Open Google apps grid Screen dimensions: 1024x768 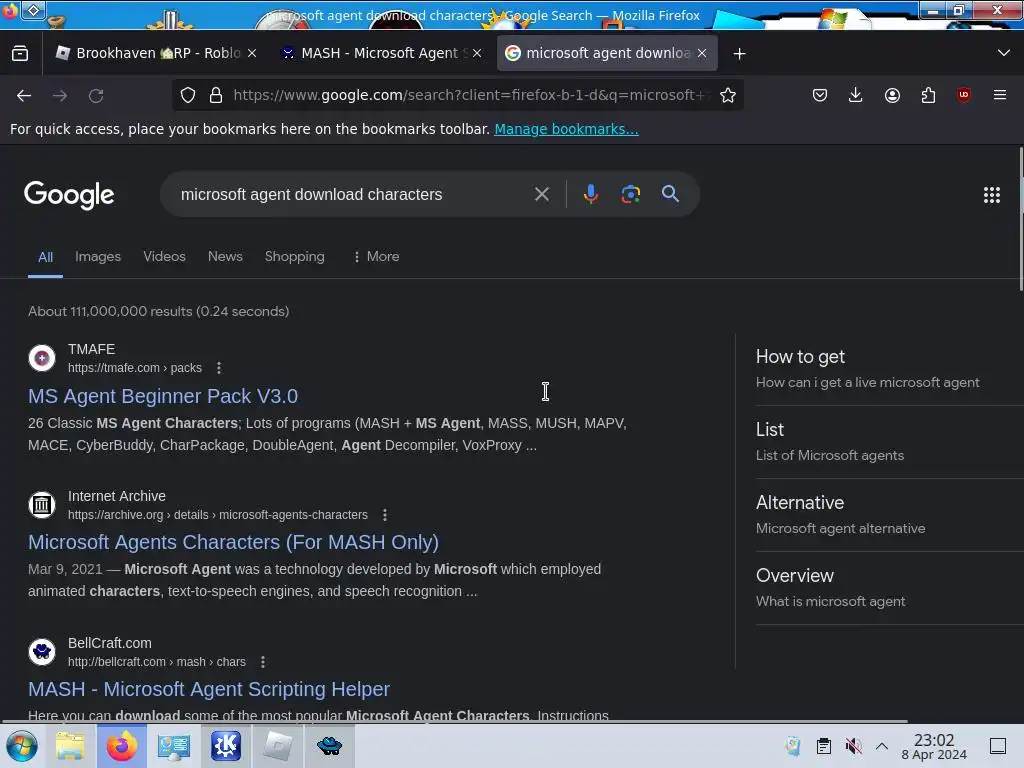[x=991, y=195]
